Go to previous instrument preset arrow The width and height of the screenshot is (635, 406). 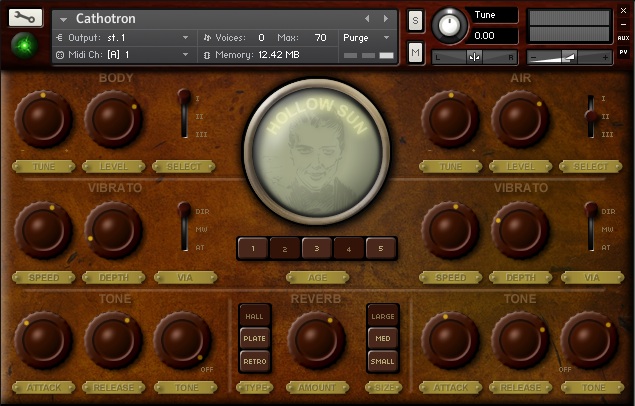[x=367, y=19]
